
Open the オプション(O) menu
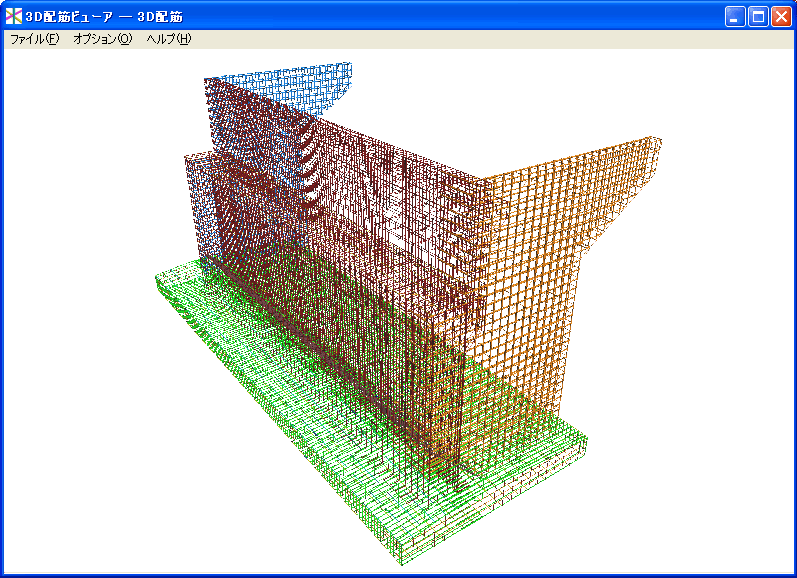click(103, 39)
